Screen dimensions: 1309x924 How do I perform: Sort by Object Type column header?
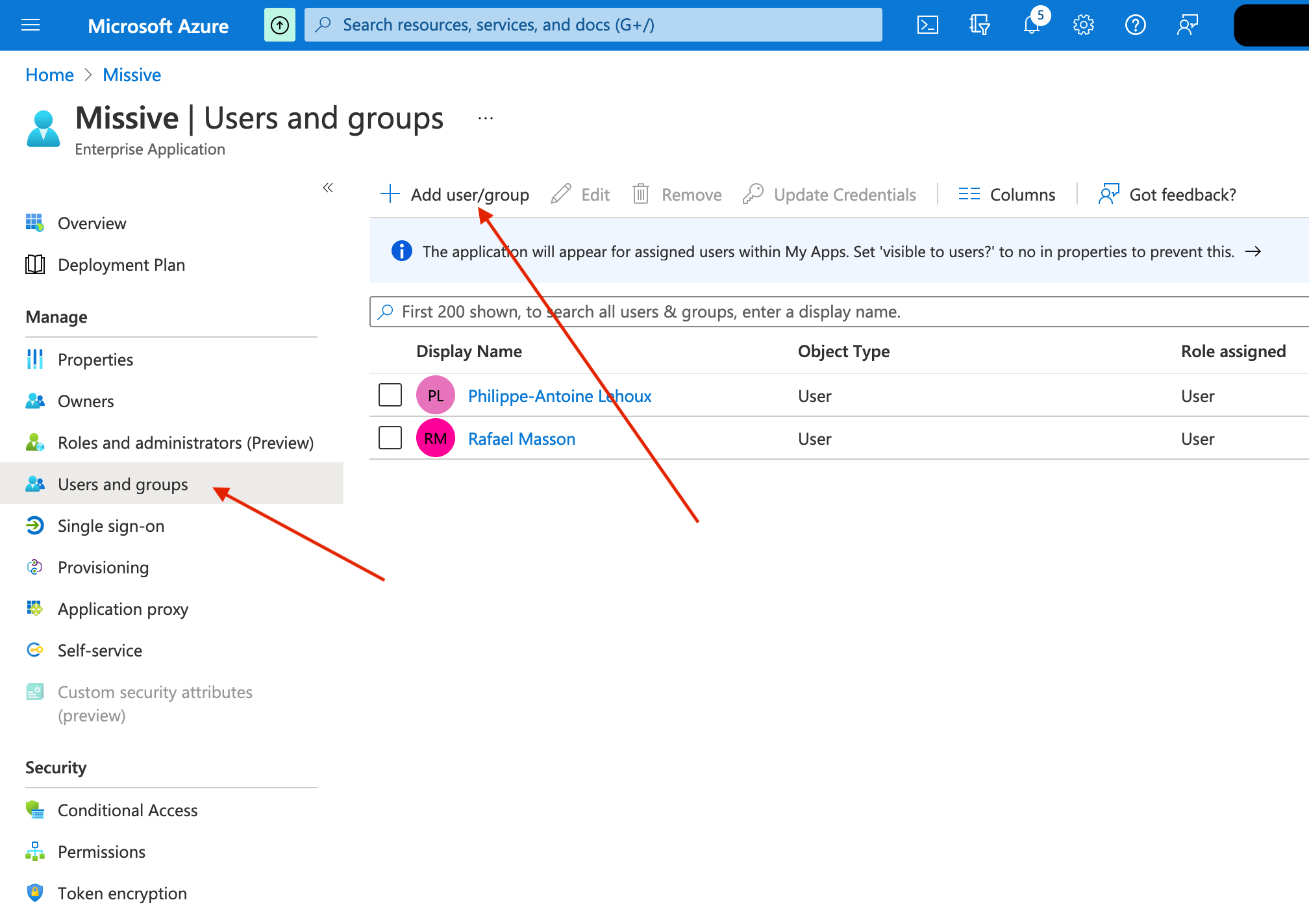click(x=843, y=351)
